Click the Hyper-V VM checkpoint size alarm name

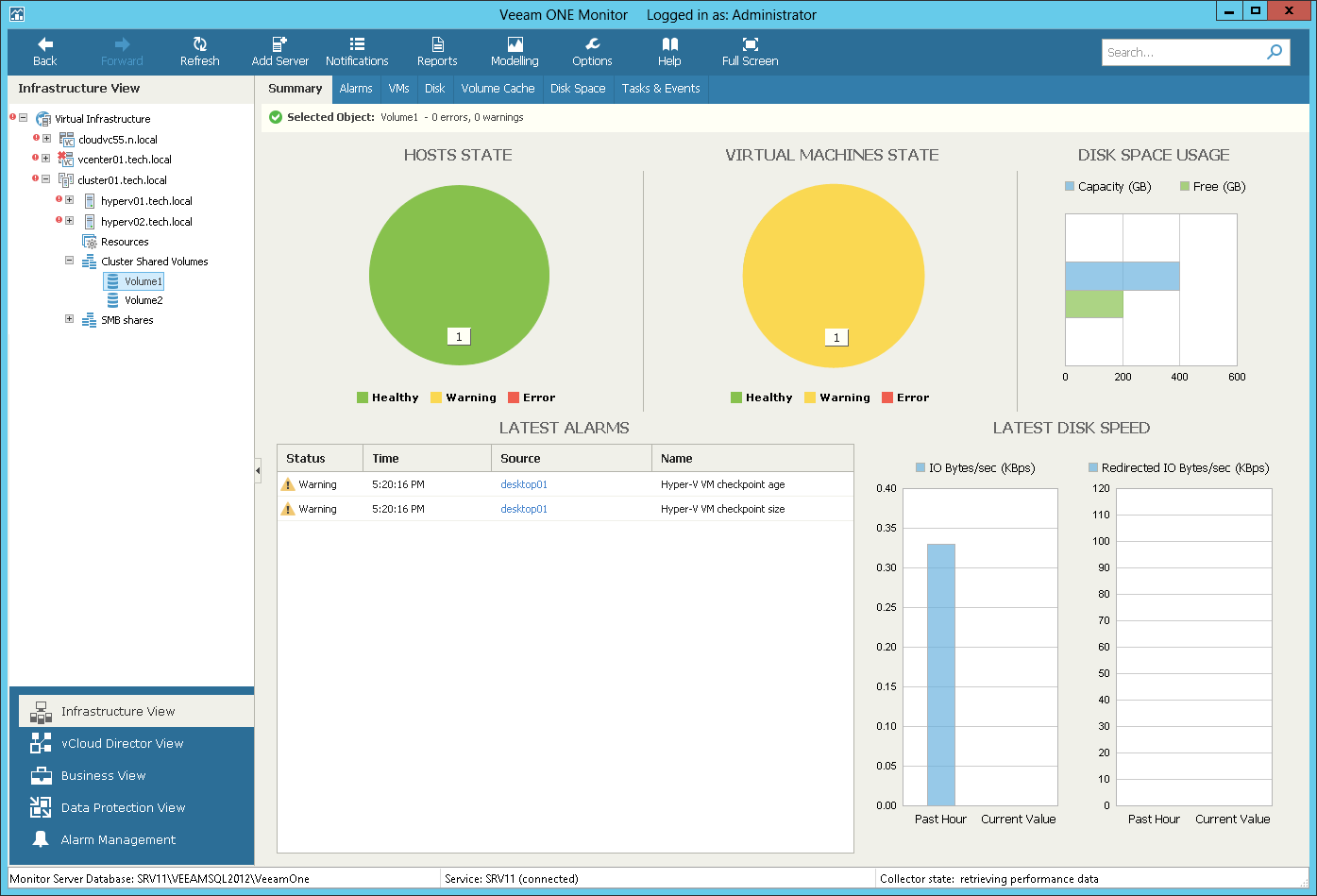(x=722, y=509)
